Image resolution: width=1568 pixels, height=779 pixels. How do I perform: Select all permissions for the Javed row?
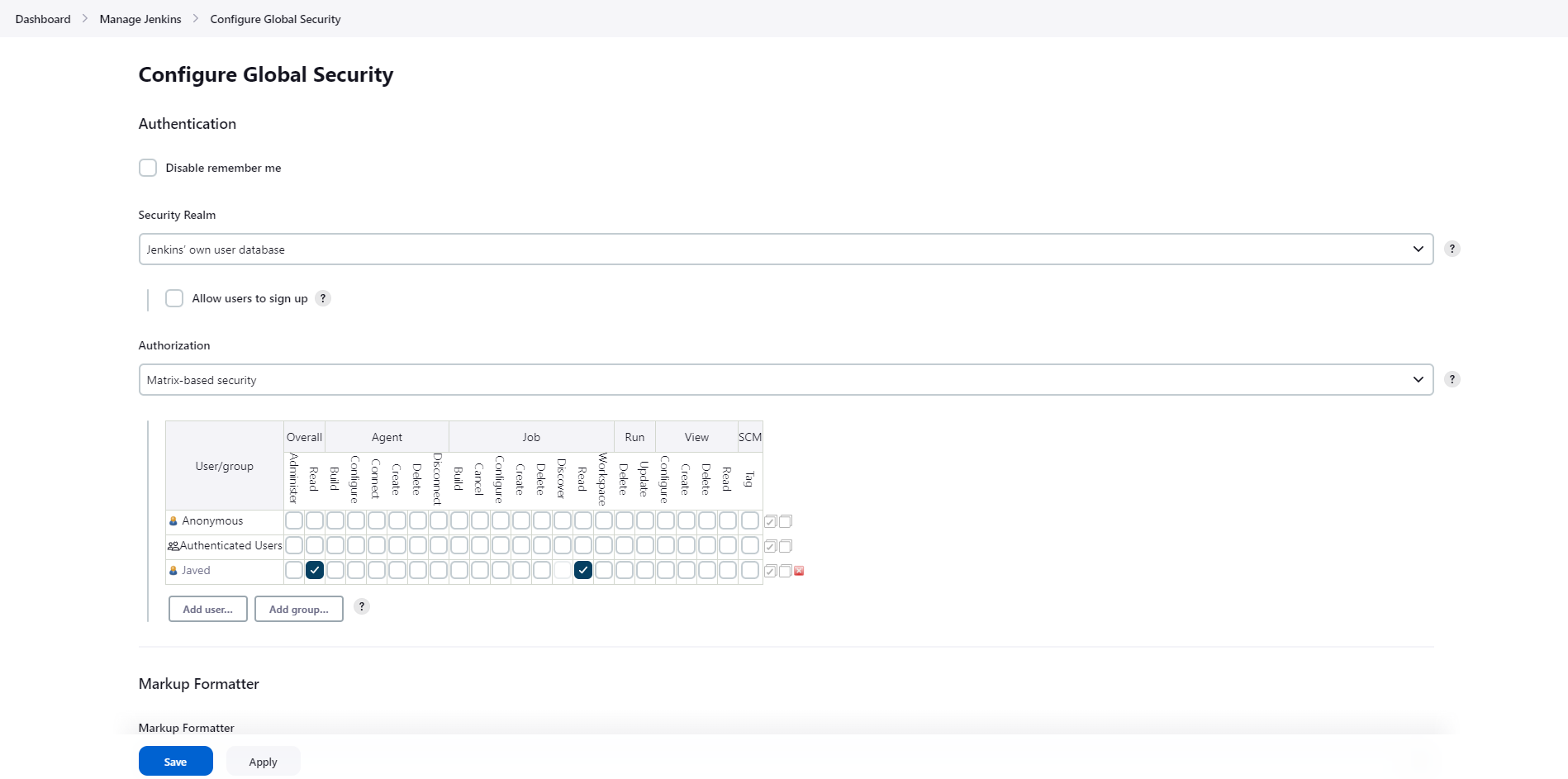click(x=770, y=571)
